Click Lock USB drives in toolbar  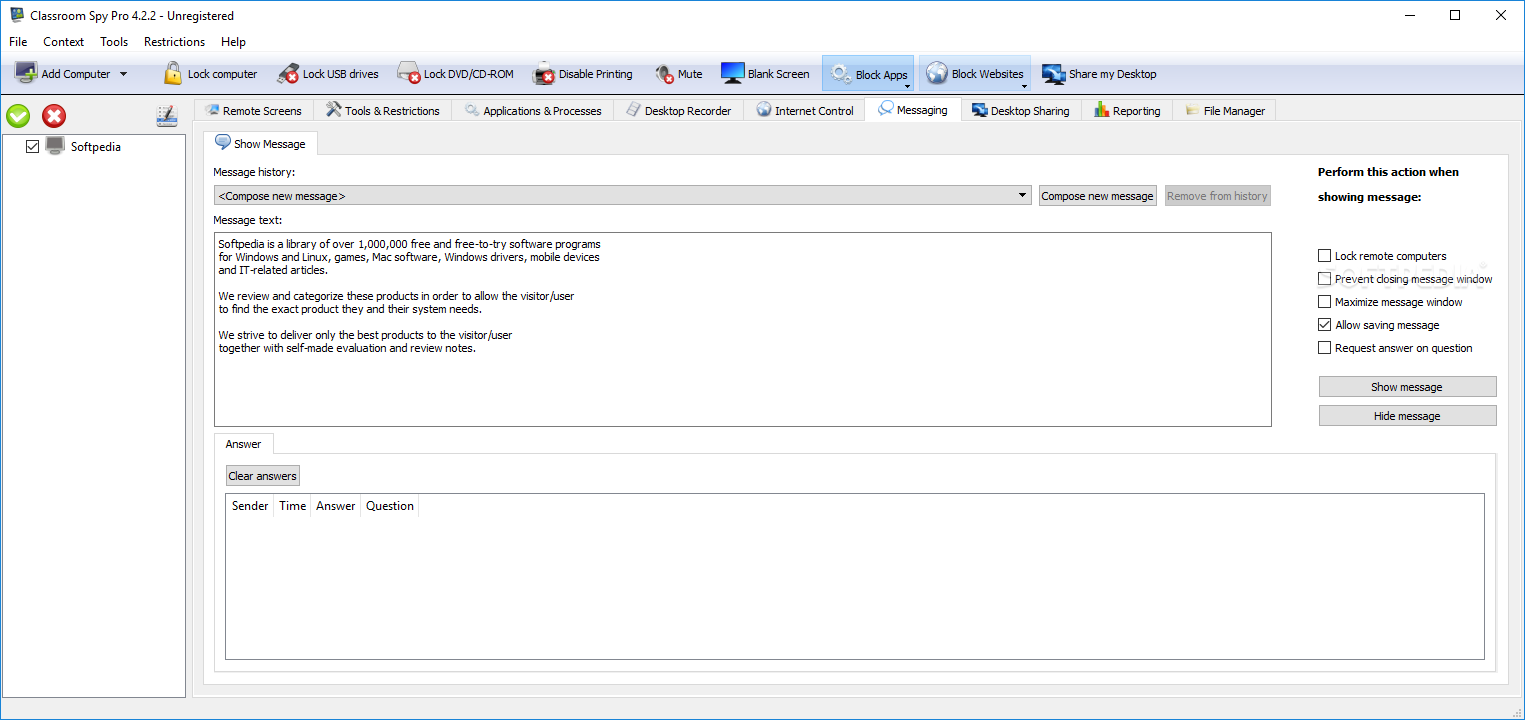[x=327, y=74]
